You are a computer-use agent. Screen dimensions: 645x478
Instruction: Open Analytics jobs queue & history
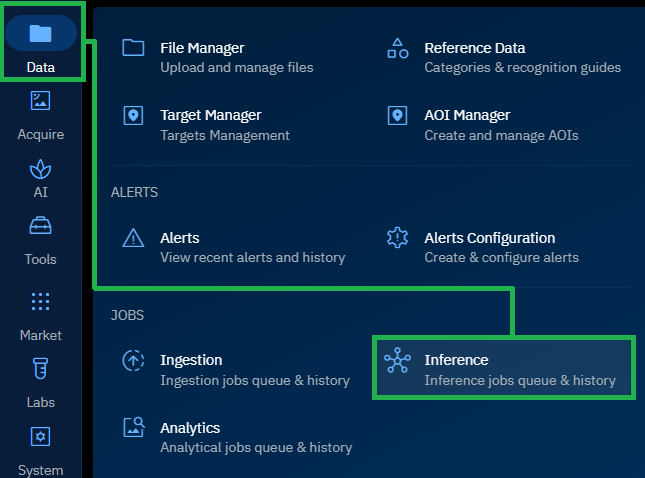pyautogui.click(x=256, y=447)
